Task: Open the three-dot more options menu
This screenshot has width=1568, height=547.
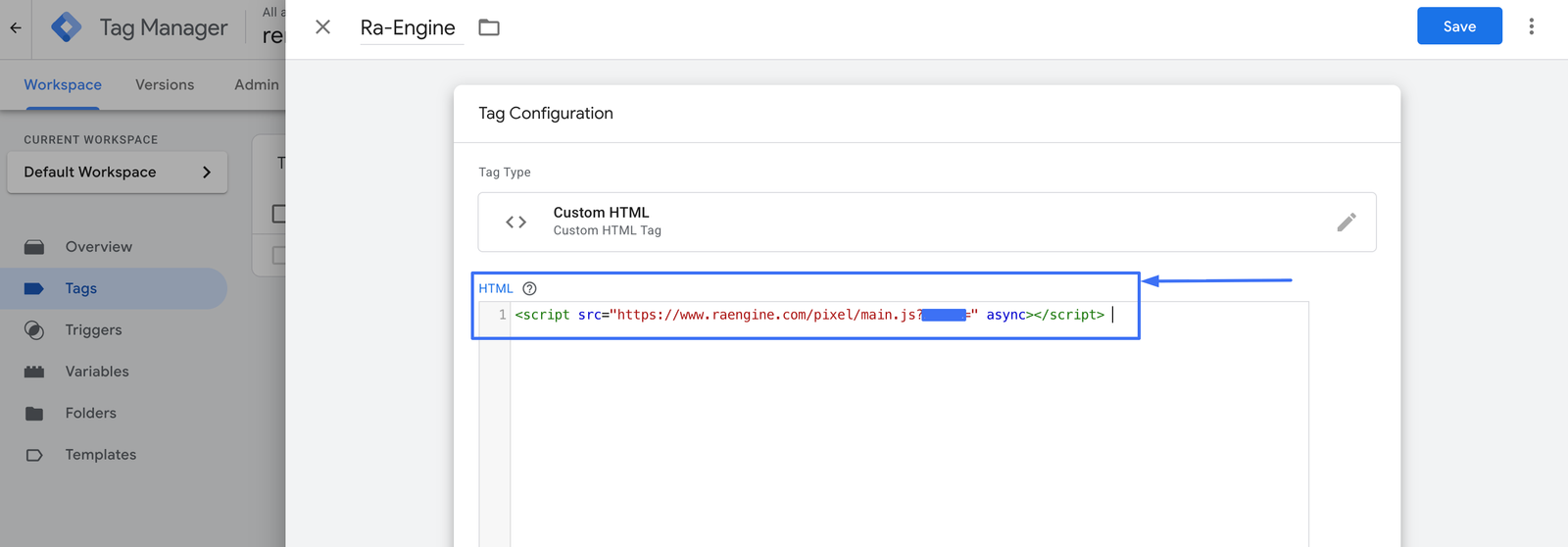Action: pos(1531,27)
